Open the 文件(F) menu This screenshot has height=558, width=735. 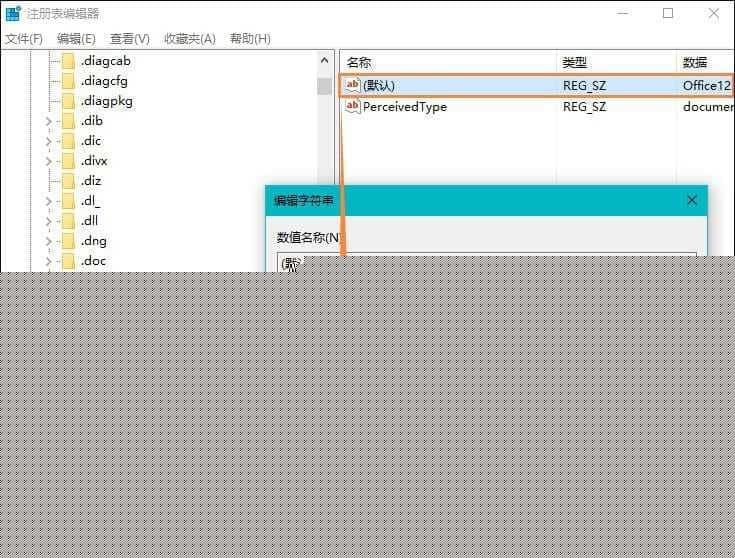click(24, 38)
